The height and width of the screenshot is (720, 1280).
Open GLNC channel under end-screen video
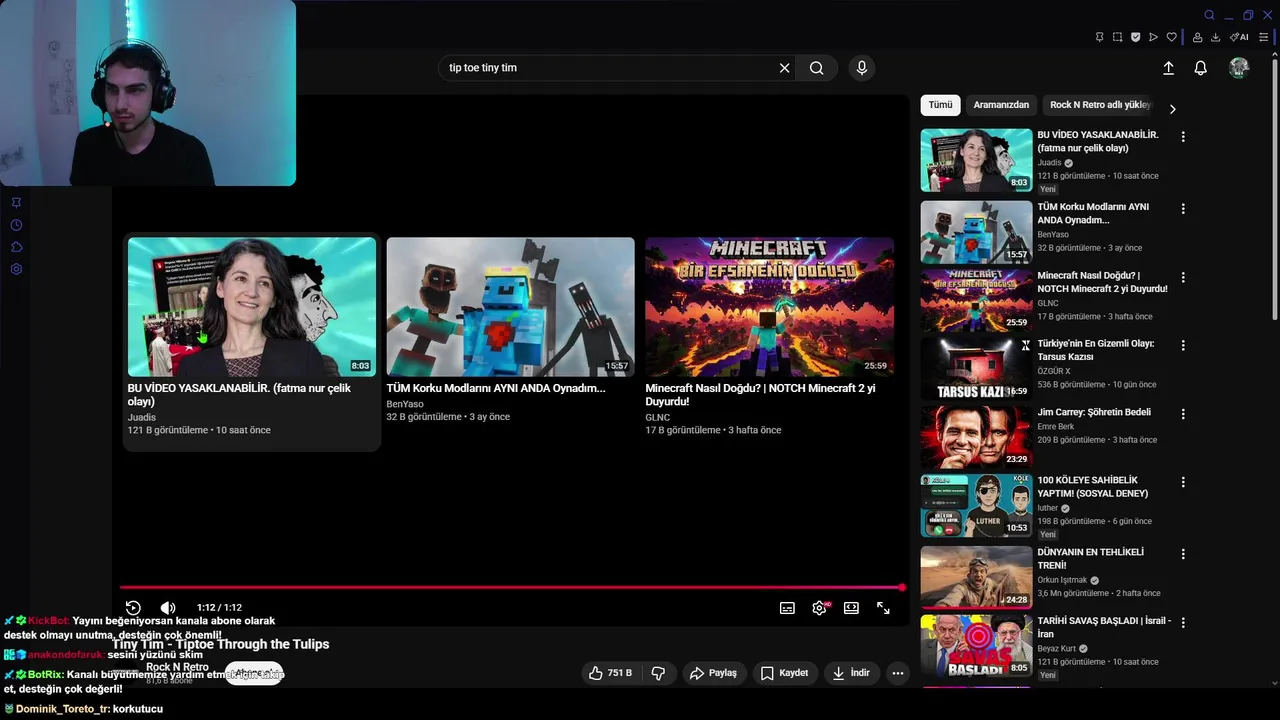[657, 417]
